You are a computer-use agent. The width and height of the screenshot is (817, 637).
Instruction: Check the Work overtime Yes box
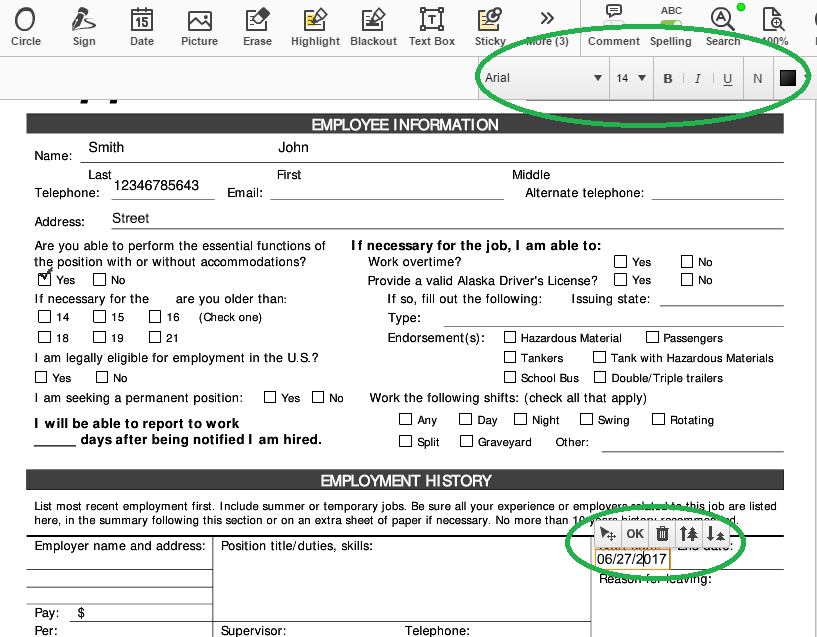[x=622, y=262]
